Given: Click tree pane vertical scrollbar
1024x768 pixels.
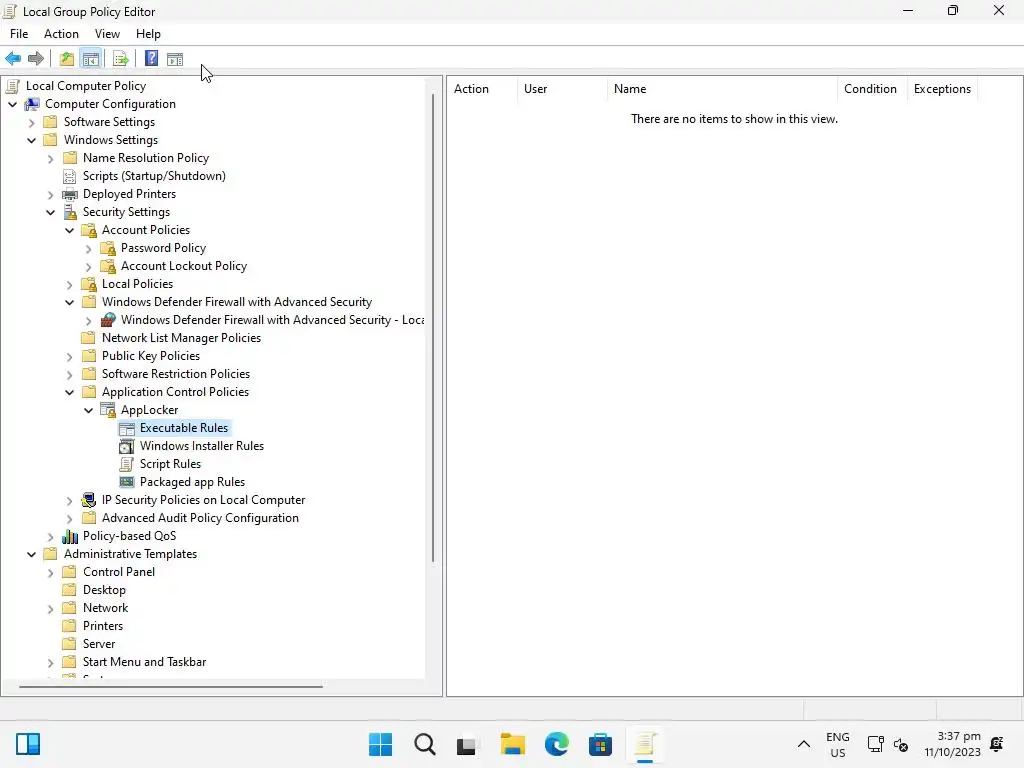Looking at the screenshot, I should [x=433, y=328].
